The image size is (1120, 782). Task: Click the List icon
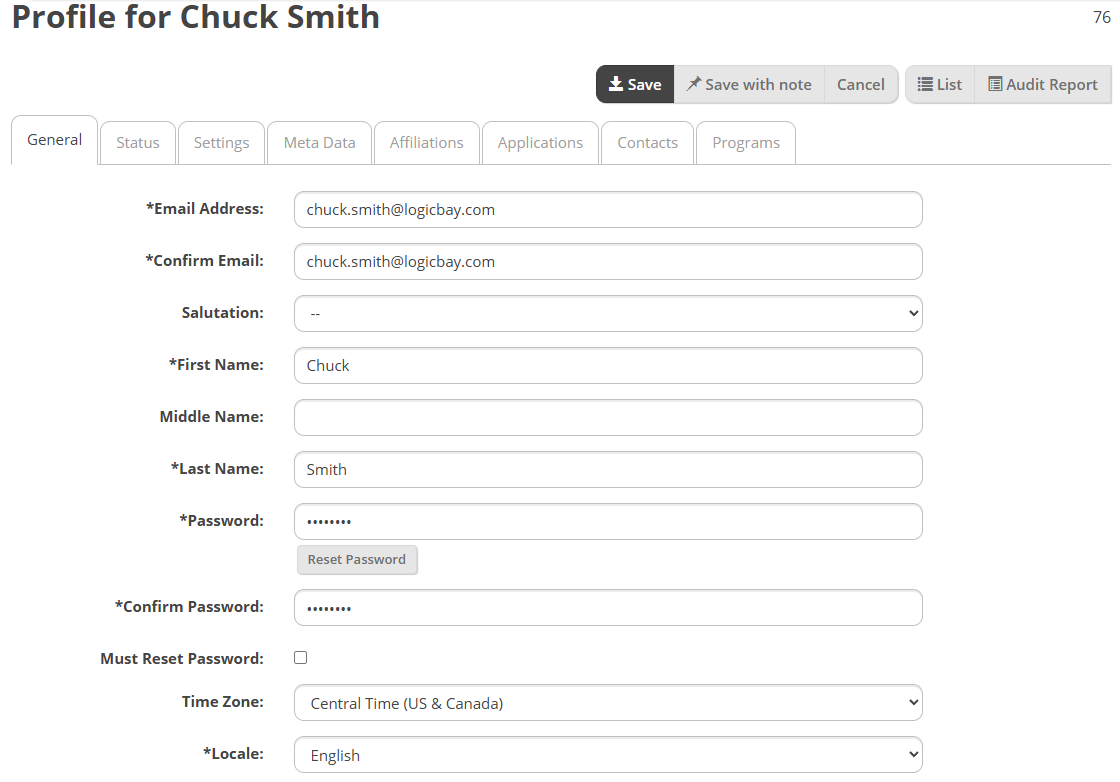(x=925, y=84)
